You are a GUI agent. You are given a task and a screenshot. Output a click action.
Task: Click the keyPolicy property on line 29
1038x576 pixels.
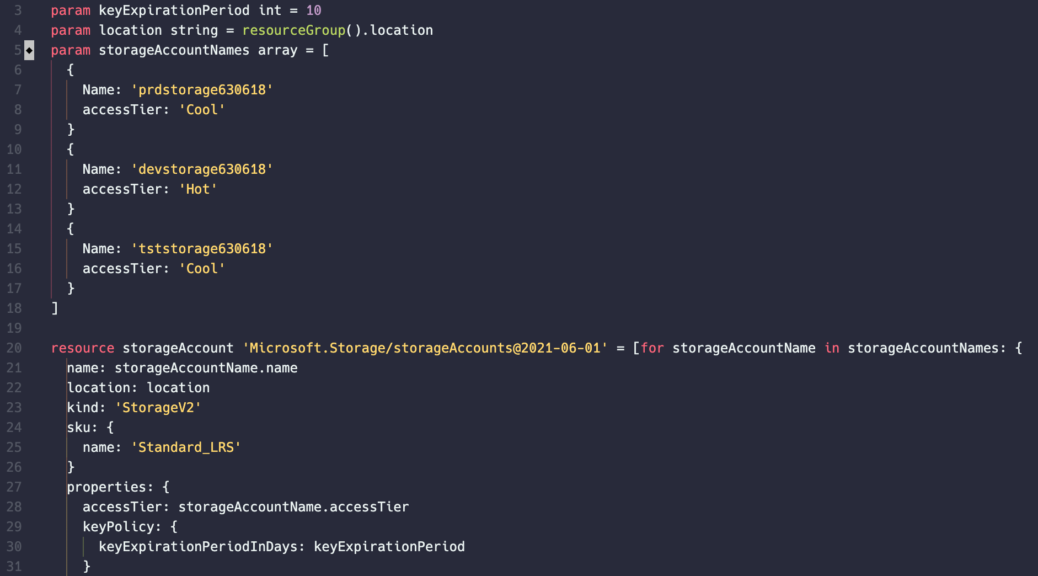[122, 527]
